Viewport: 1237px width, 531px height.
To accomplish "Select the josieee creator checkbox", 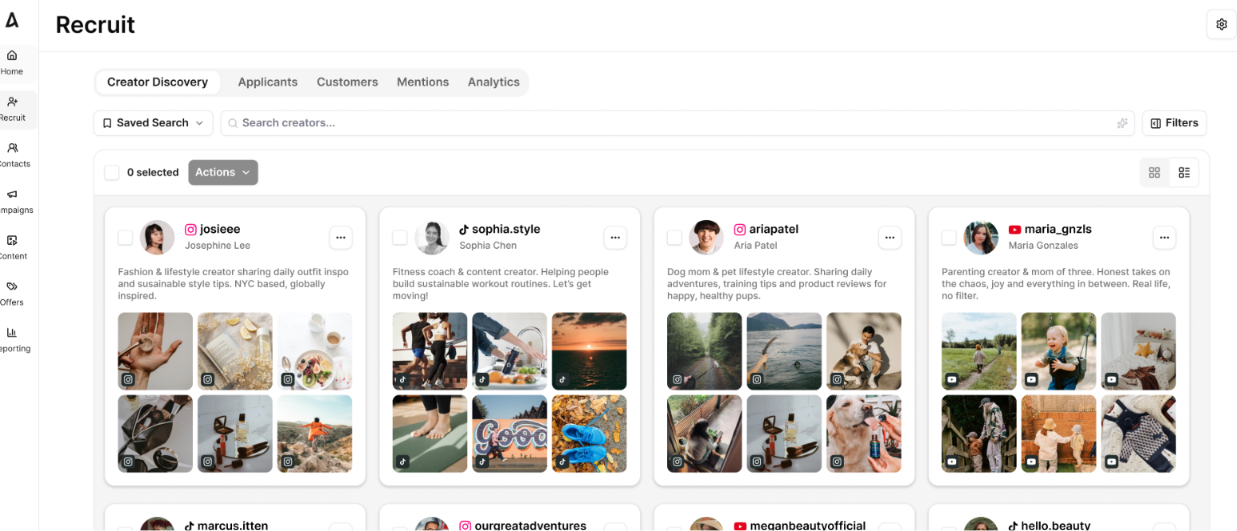I will pos(125,237).
